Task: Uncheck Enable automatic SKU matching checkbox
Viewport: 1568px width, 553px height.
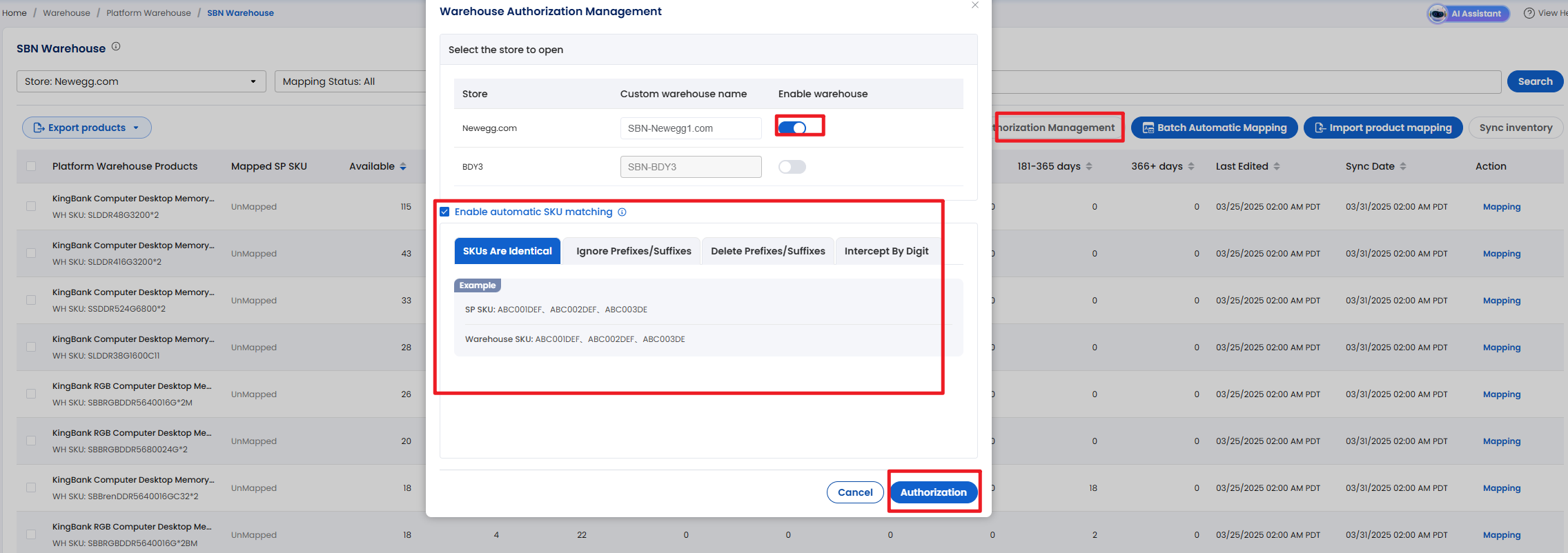Action: (445, 212)
